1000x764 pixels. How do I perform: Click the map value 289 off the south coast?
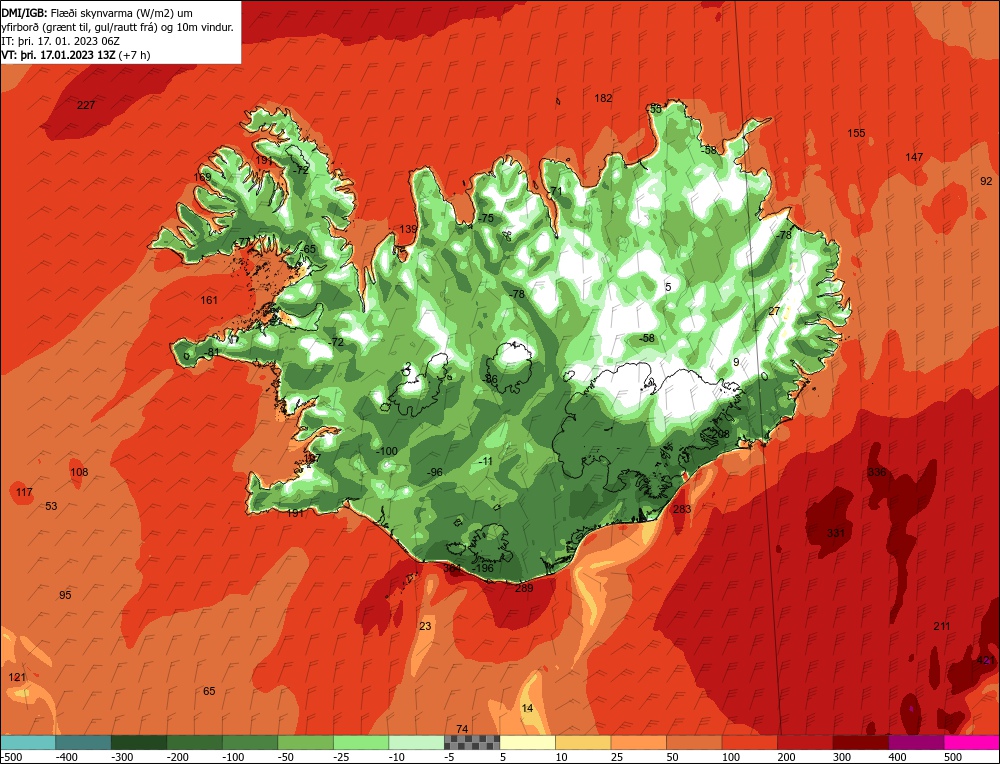click(x=524, y=589)
